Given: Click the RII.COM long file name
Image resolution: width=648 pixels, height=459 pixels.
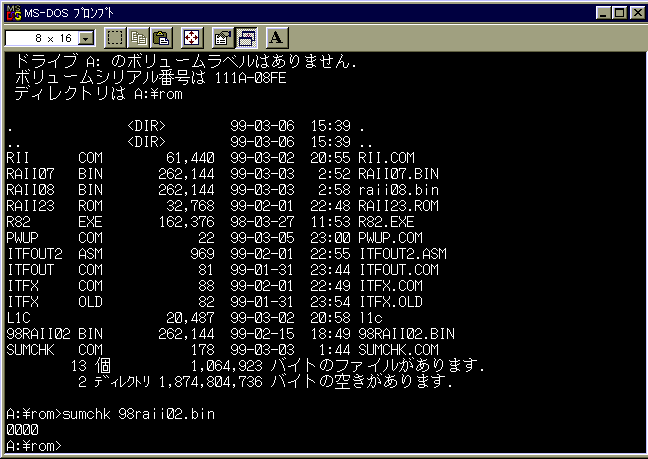Looking at the screenshot, I should click(x=386, y=158).
